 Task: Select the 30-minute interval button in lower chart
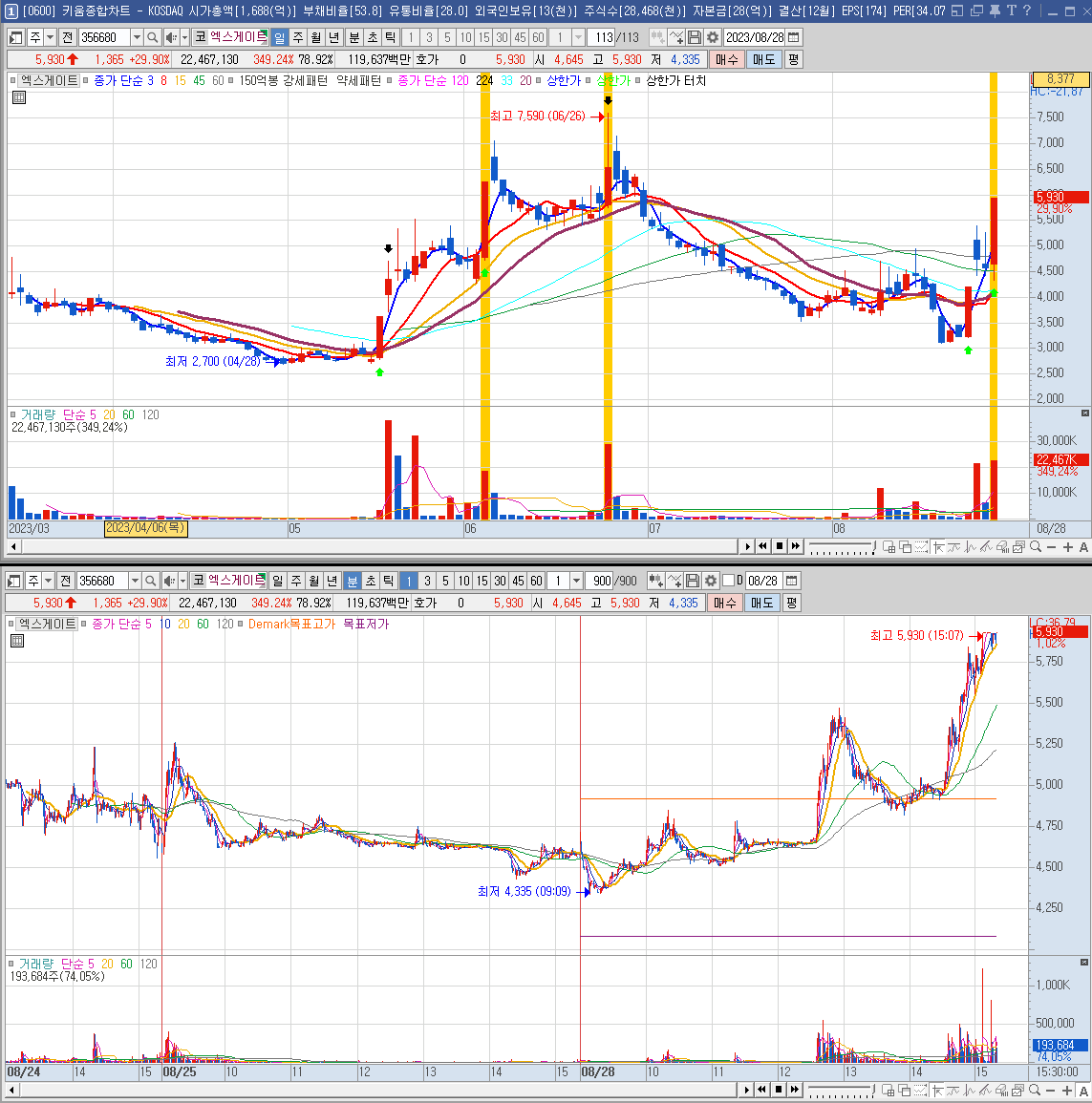coord(500,581)
